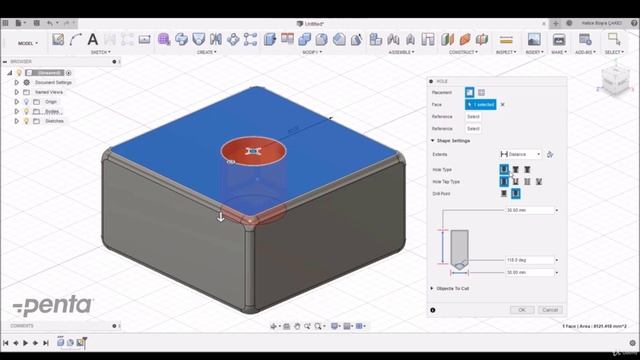
Task: Open the MODEL workspace dropdown
Action: point(28,43)
